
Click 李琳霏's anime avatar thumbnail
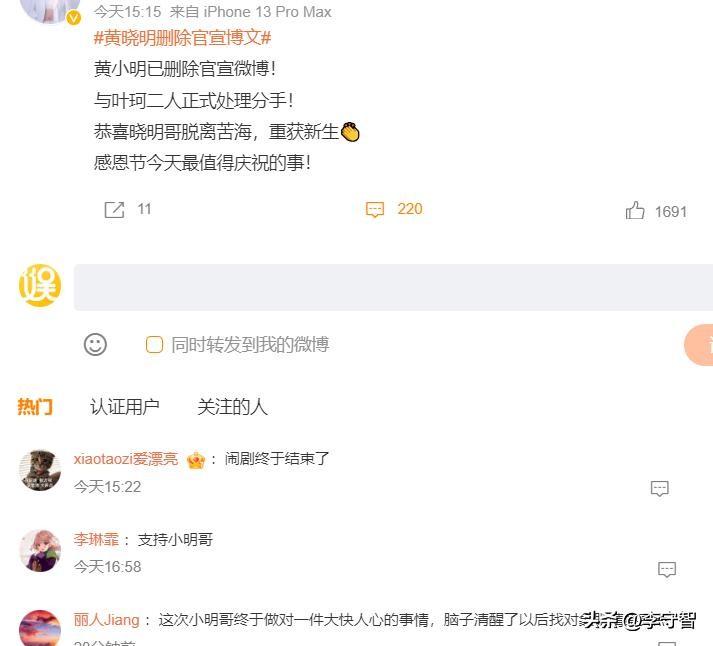[x=40, y=551]
